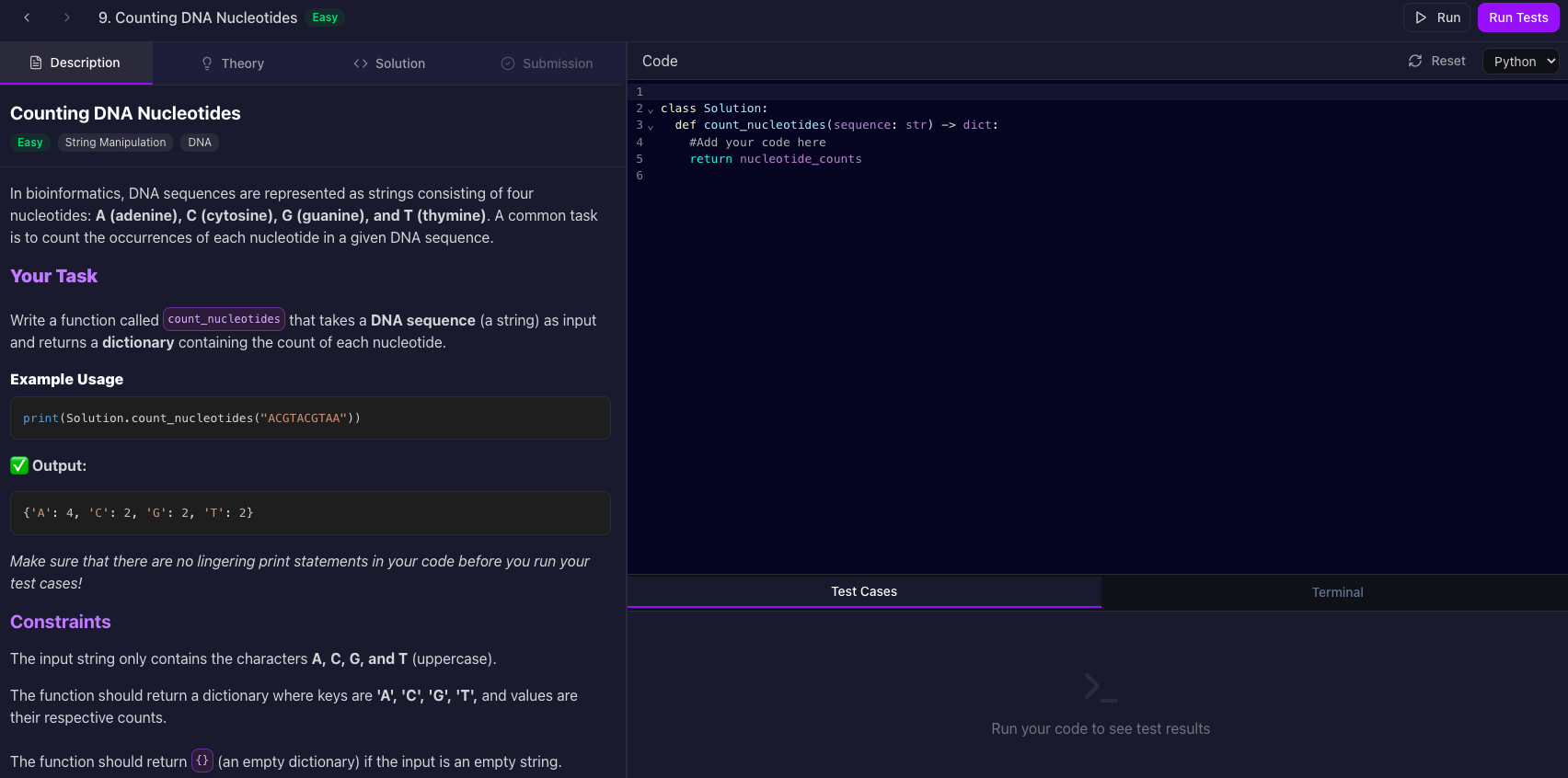
Task: Go to previous problem arrow
Action: point(27,17)
